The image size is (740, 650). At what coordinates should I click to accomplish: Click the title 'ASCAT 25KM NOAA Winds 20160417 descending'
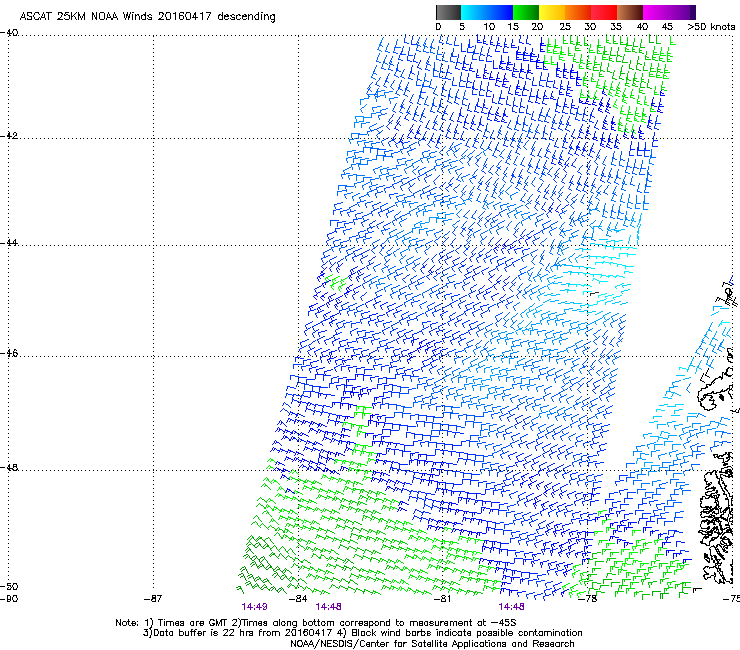tap(147, 16)
